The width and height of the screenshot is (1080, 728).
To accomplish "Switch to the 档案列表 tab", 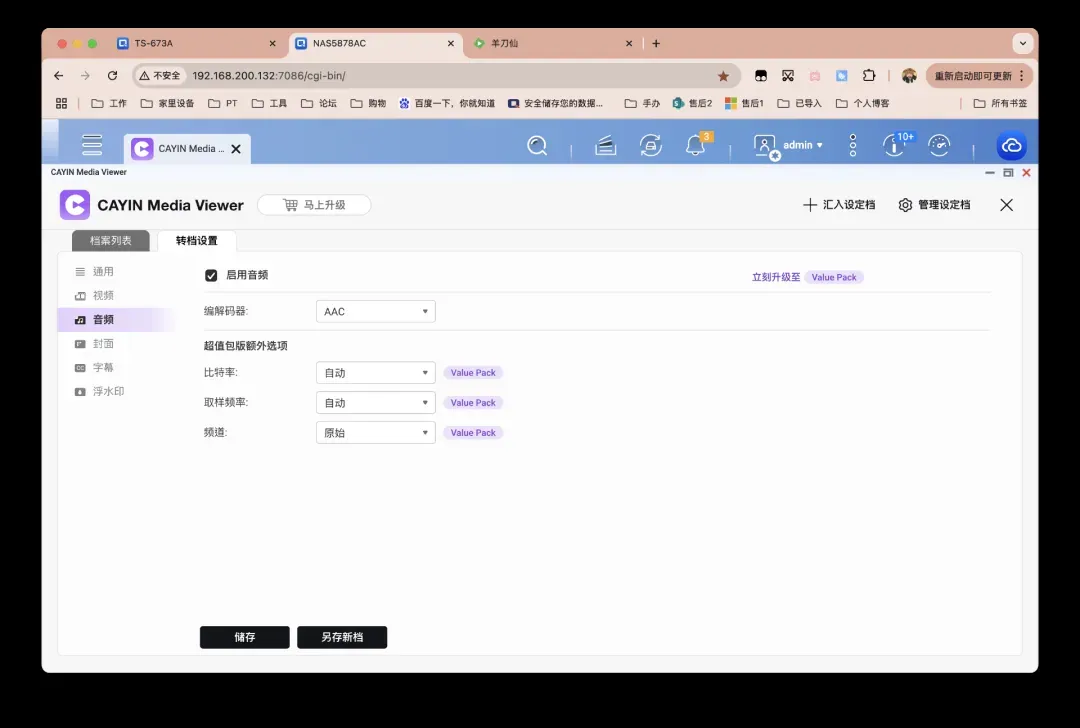I will coord(111,241).
